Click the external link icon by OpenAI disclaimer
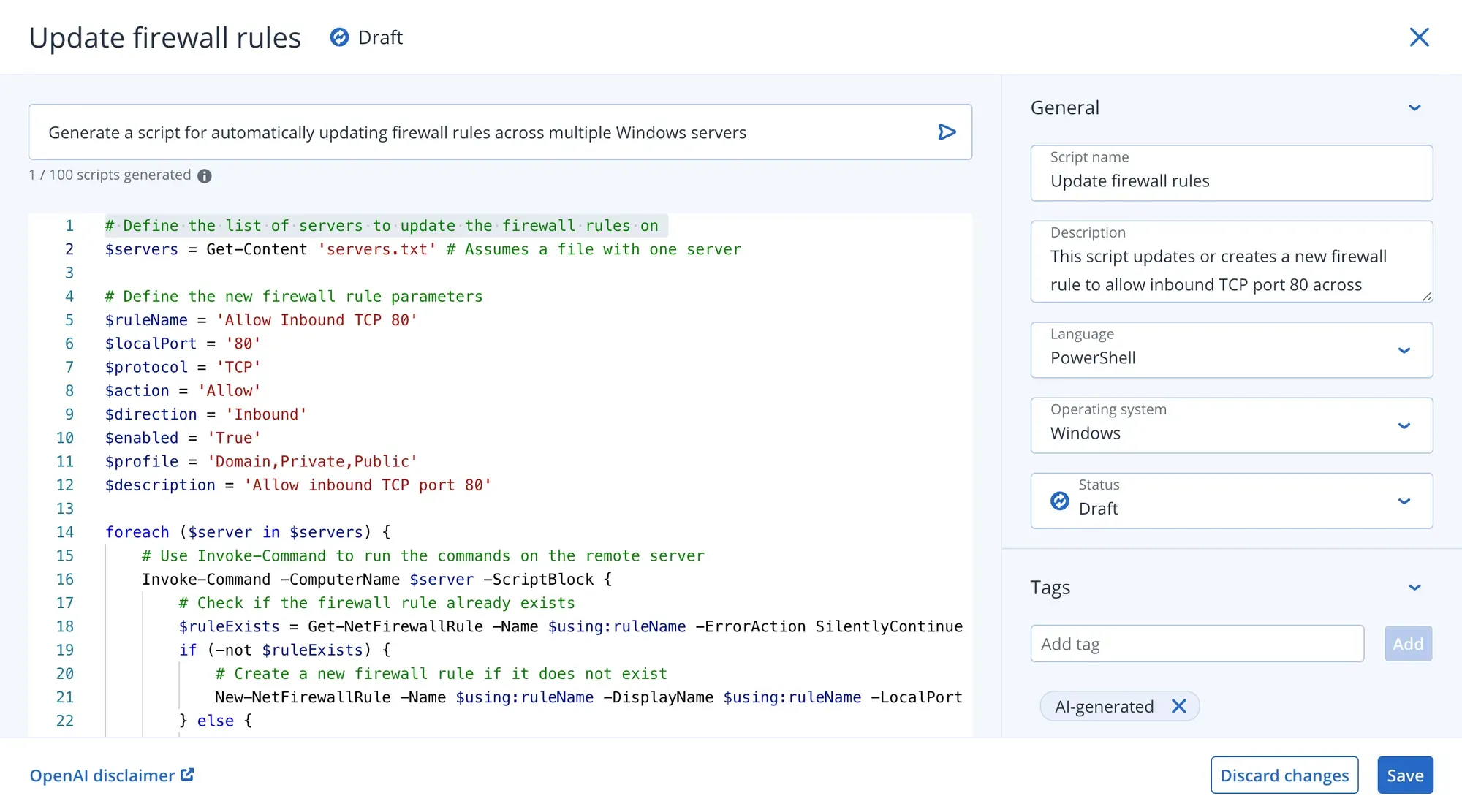The width and height of the screenshot is (1462, 812). coord(188,775)
